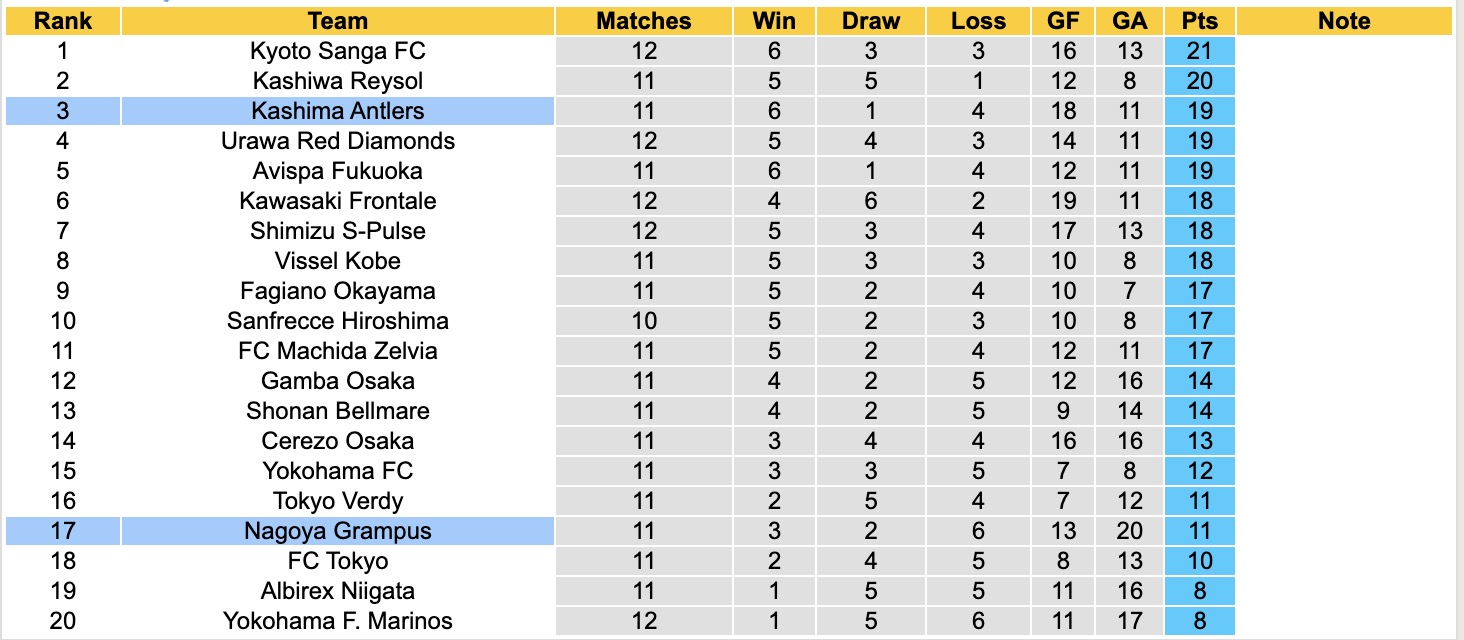Select Yokohama F. Marinos in the table
The height and width of the screenshot is (640, 1464).
(x=338, y=621)
